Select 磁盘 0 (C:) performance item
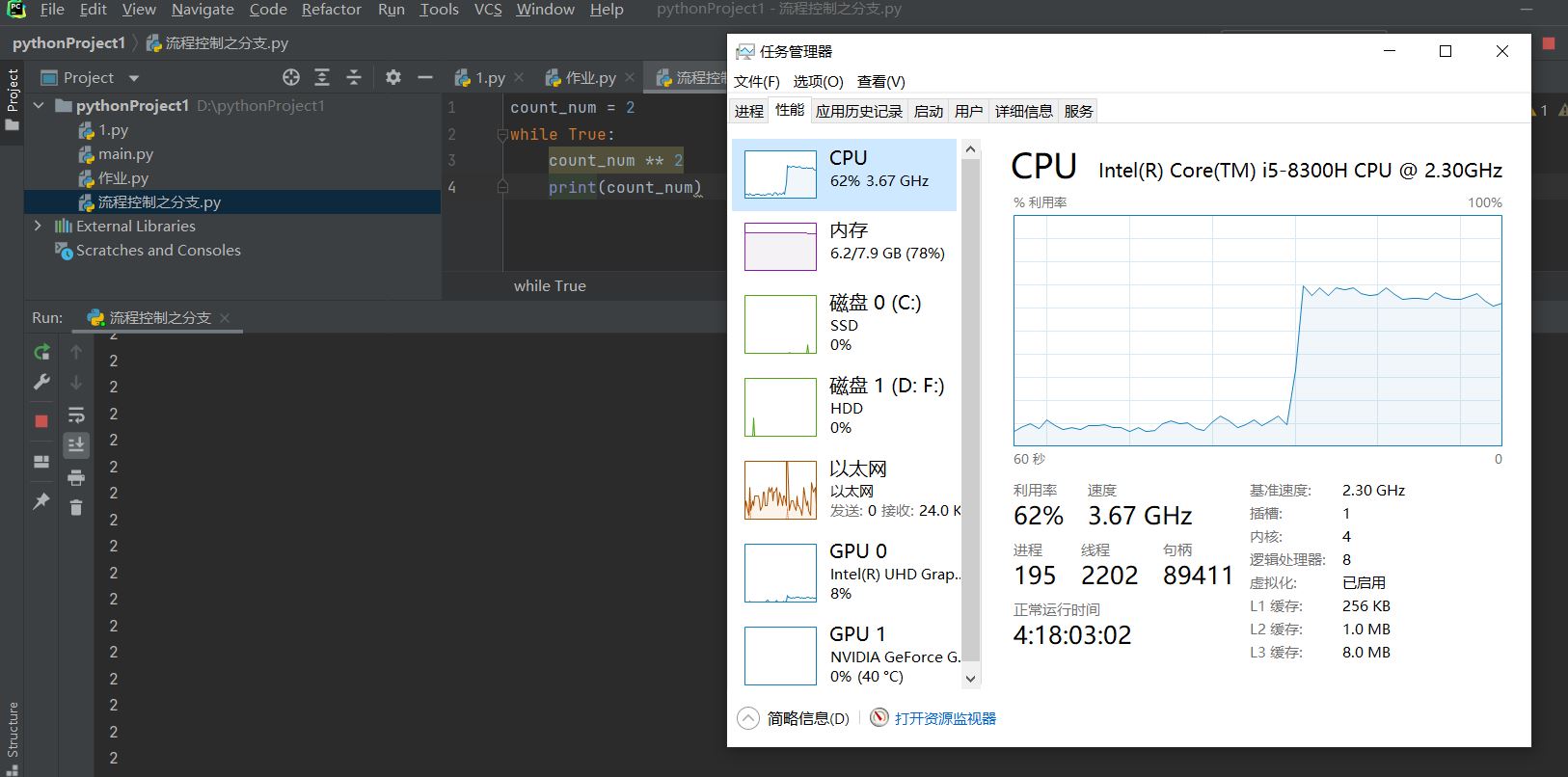1568x777 pixels. [845, 323]
